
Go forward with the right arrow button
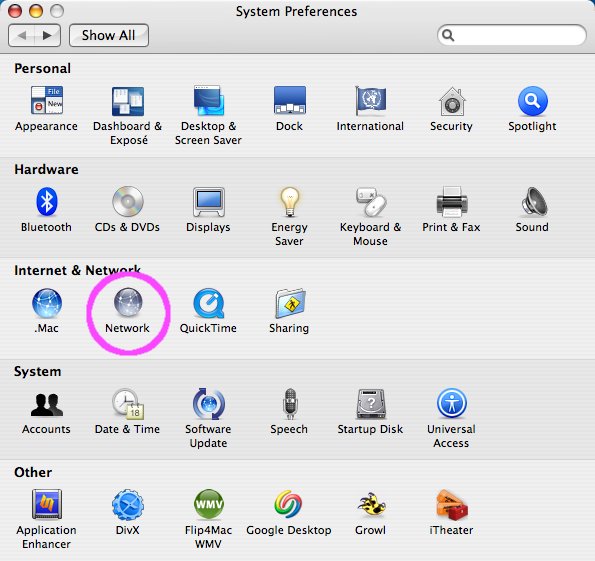tap(47, 35)
